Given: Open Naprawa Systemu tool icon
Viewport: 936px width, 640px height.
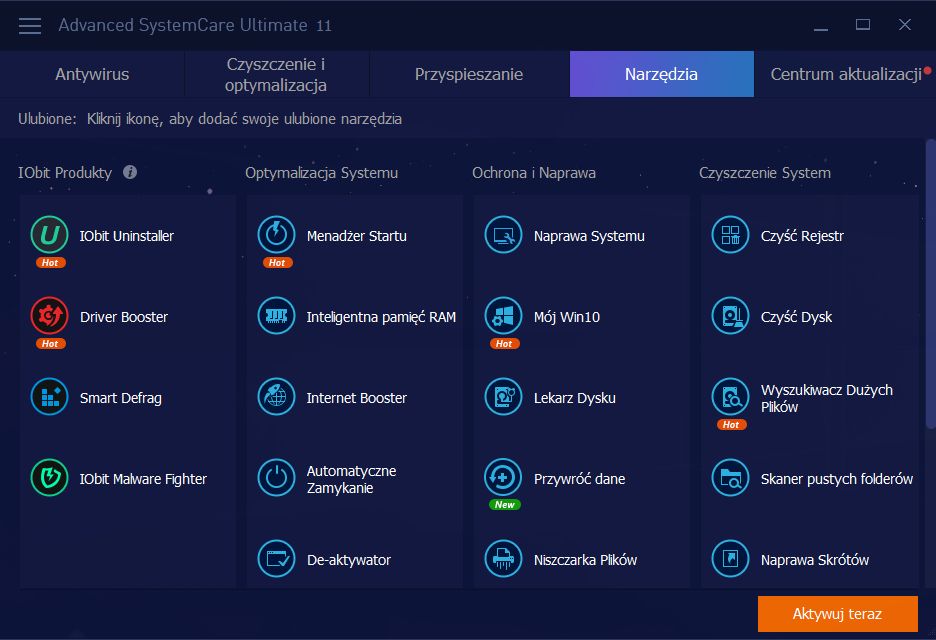Looking at the screenshot, I should click(x=503, y=235).
